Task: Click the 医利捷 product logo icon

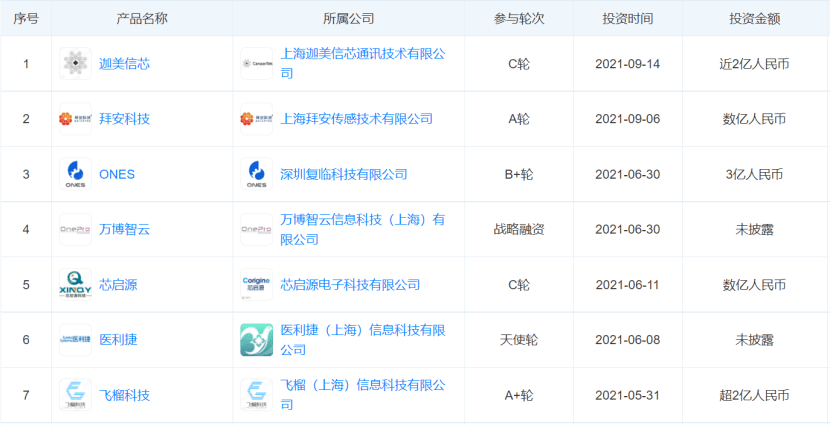Action: pos(75,340)
